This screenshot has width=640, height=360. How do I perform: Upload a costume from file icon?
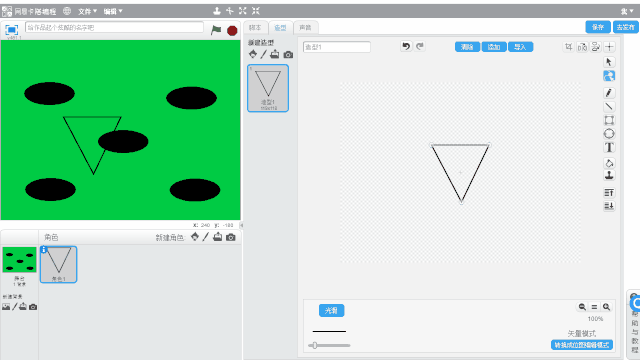pyautogui.click(x=275, y=54)
